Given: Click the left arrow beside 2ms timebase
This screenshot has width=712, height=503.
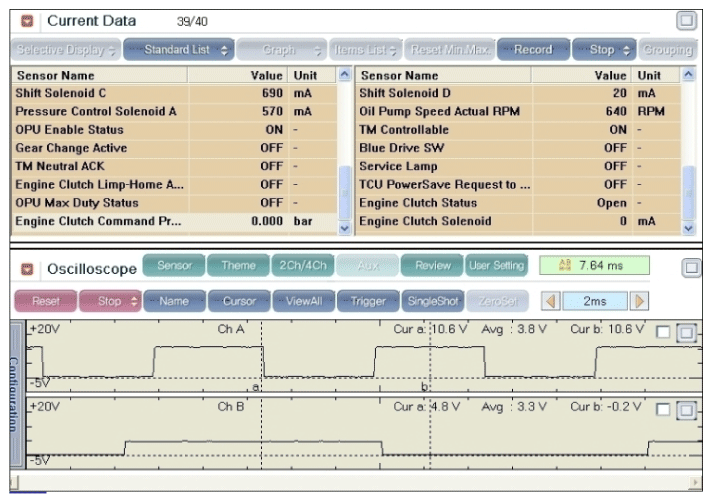Looking at the screenshot, I should point(551,301).
